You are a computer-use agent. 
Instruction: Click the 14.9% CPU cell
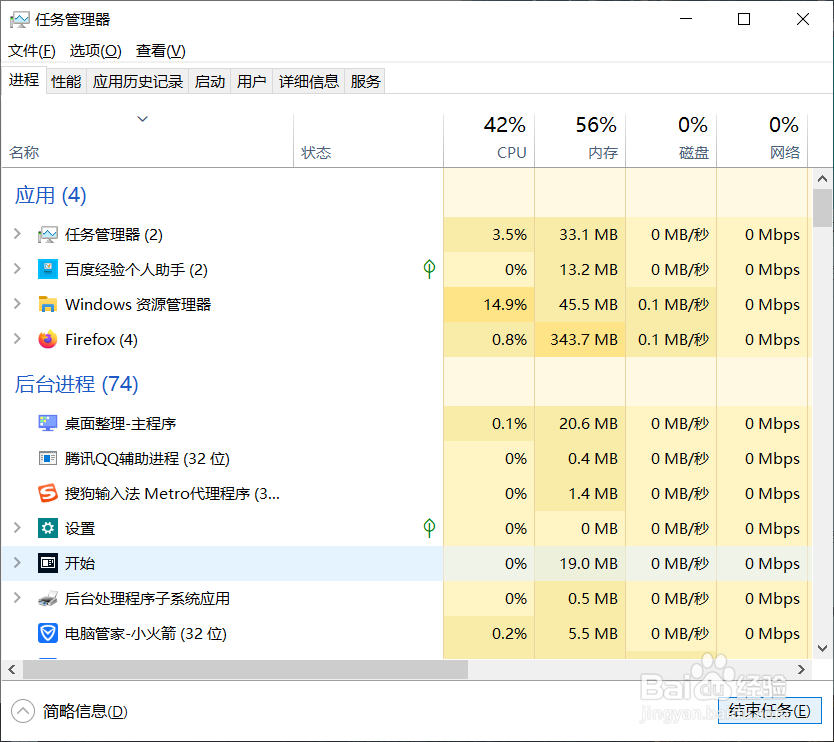tap(489, 304)
